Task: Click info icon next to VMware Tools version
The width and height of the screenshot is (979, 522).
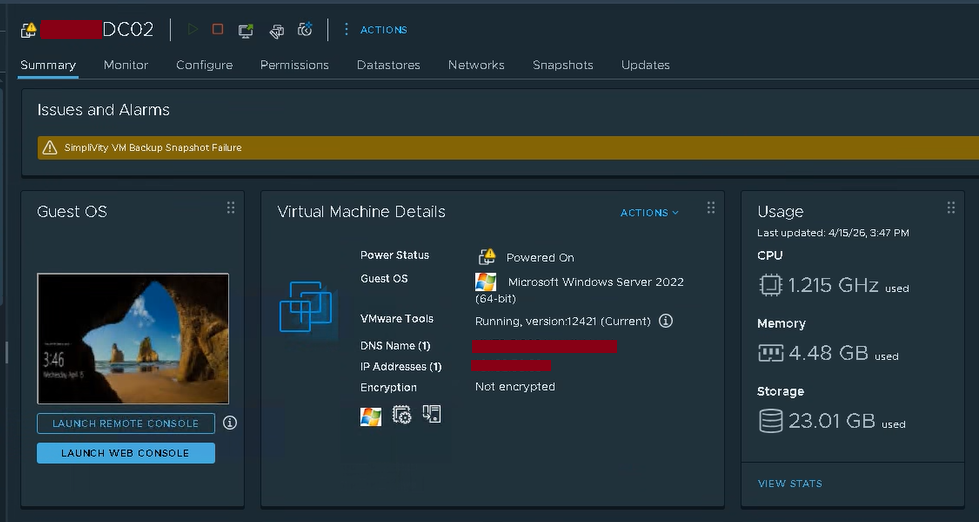Action: 666,321
